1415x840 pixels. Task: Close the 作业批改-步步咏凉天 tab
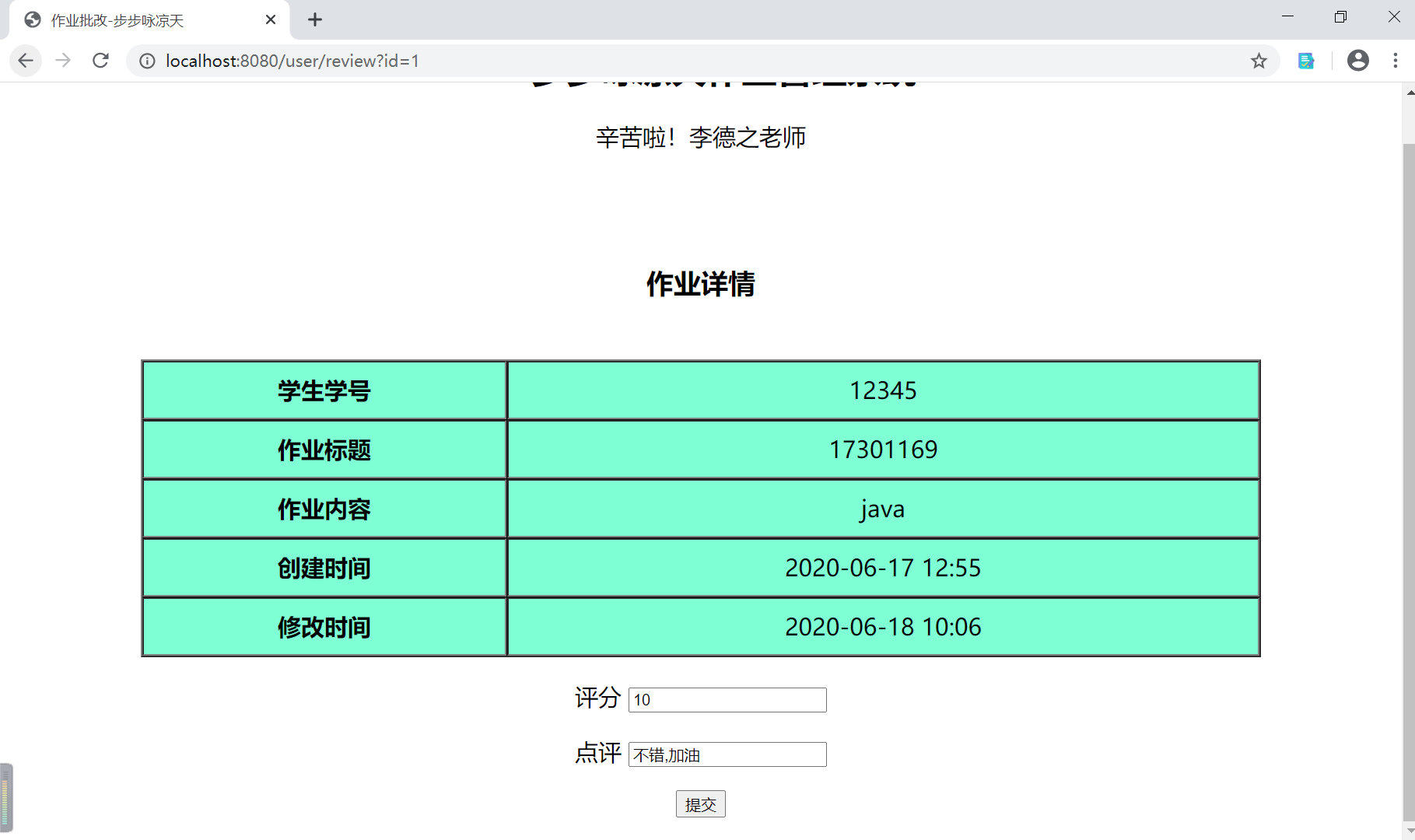tap(271, 19)
